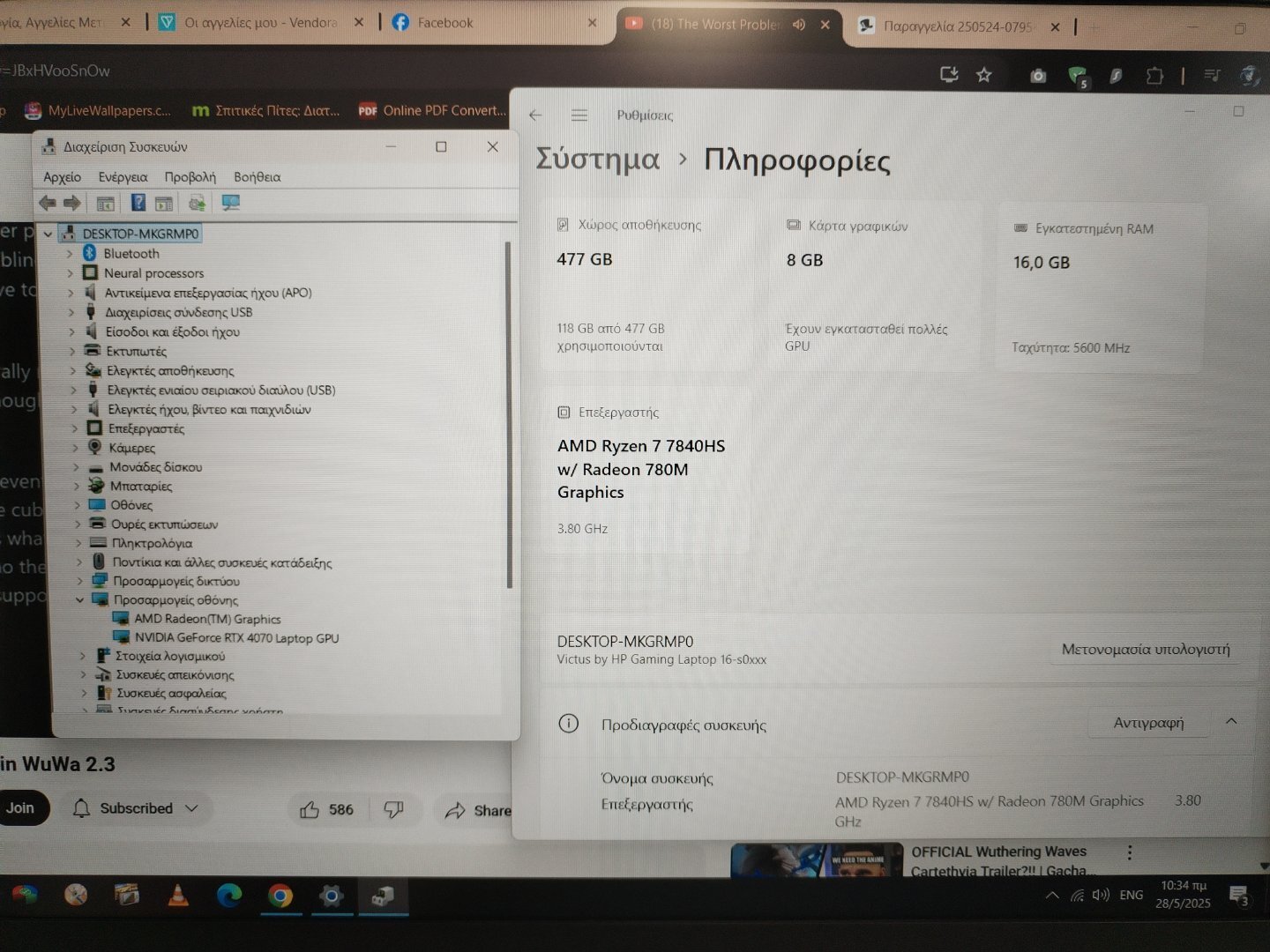The image size is (1270, 952).
Task: Click the Settings window back arrow
Action: pos(535,115)
